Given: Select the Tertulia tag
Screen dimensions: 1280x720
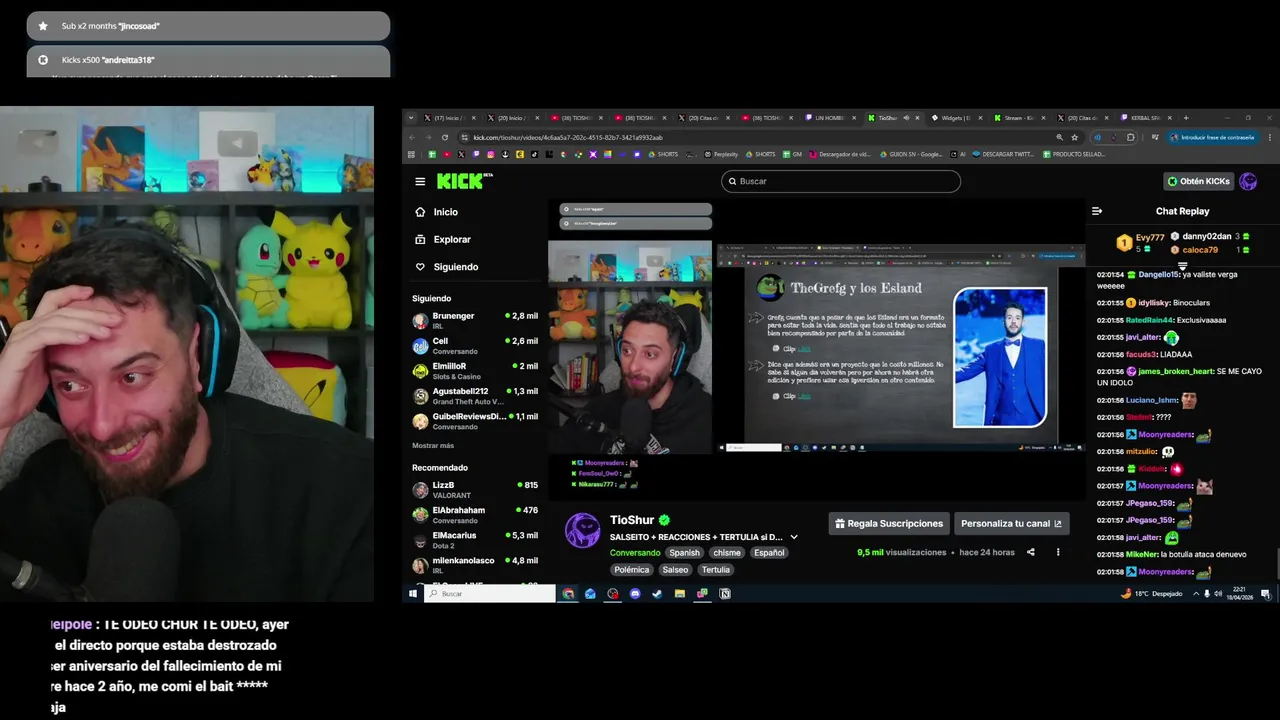Looking at the screenshot, I should 715,570.
